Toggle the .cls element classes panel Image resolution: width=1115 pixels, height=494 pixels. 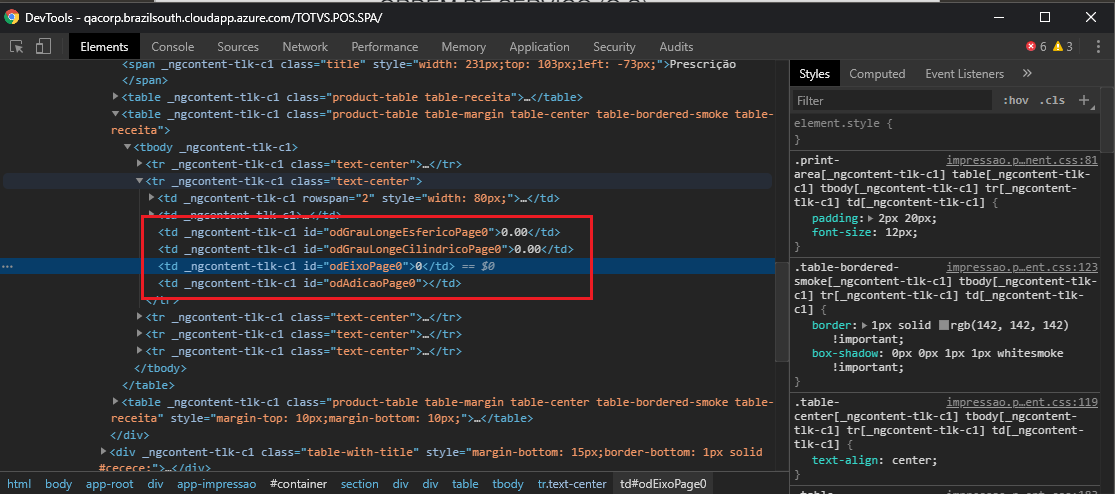coord(1051,101)
